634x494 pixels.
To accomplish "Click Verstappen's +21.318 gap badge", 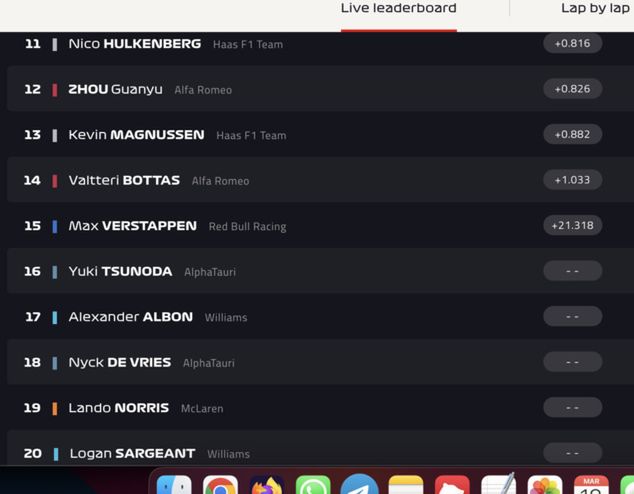I will point(573,225).
